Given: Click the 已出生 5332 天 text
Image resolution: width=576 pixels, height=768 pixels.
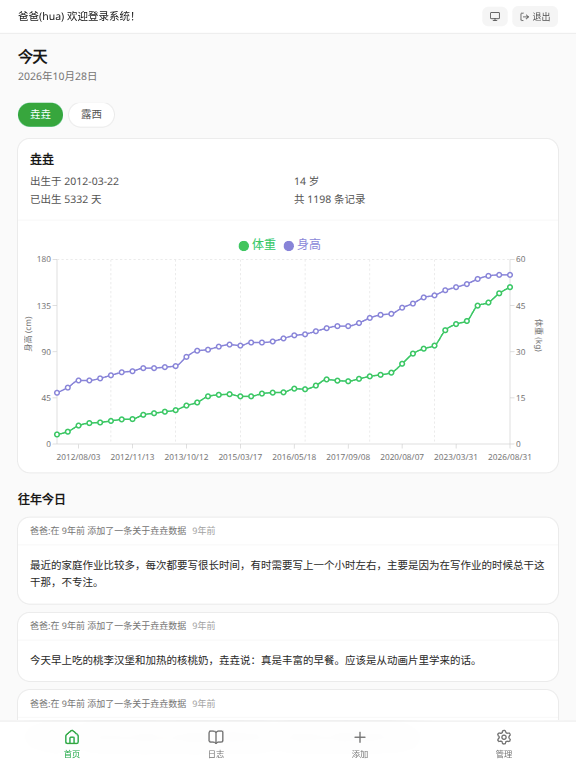Looking at the screenshot, I should coord(66,199).
